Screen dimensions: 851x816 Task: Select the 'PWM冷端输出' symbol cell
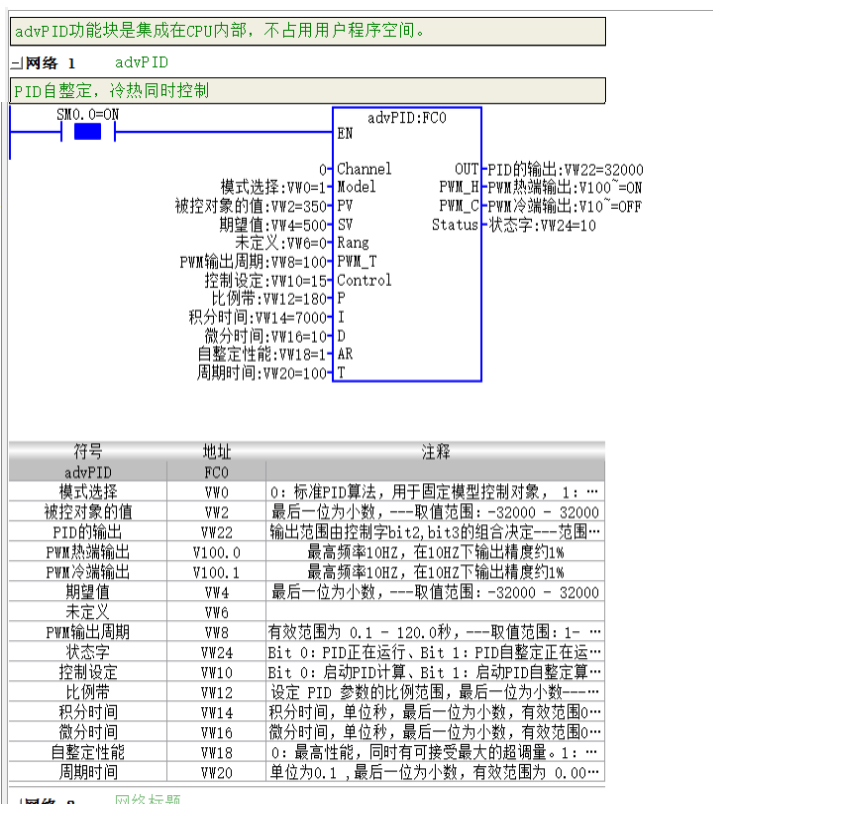click(x=88, y=572)
